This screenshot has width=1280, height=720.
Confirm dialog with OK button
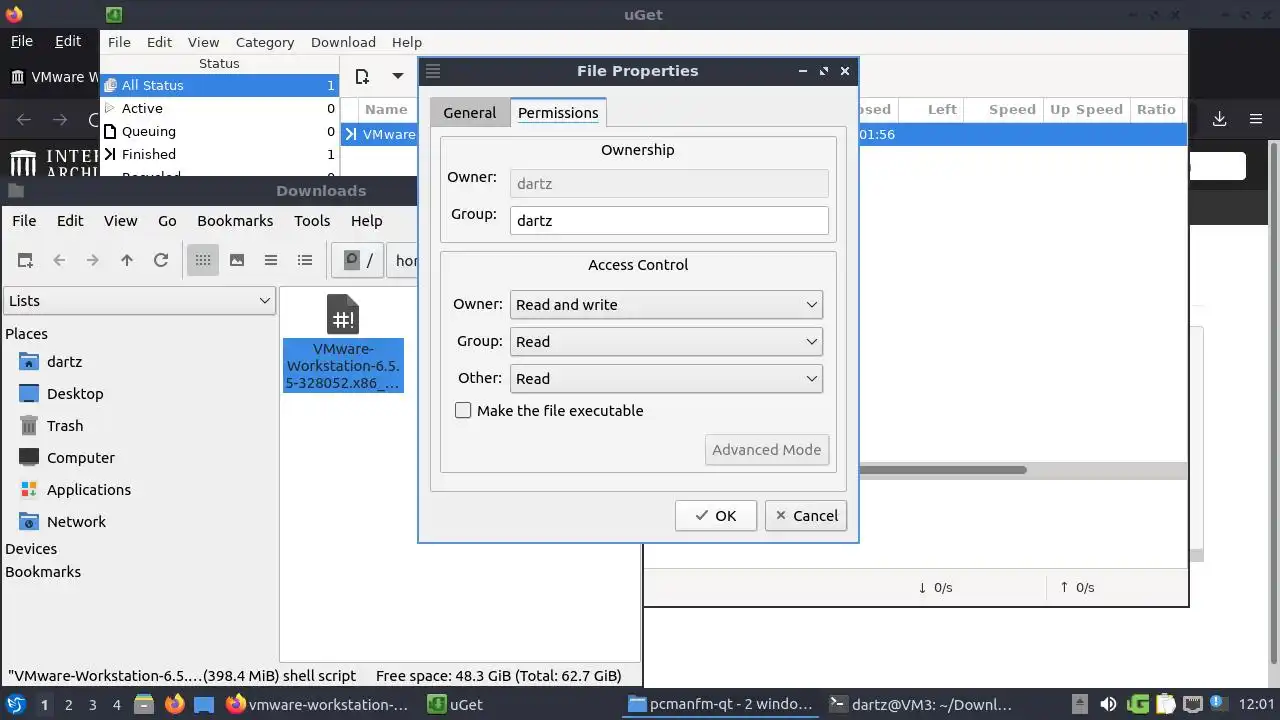pos(715,516)
